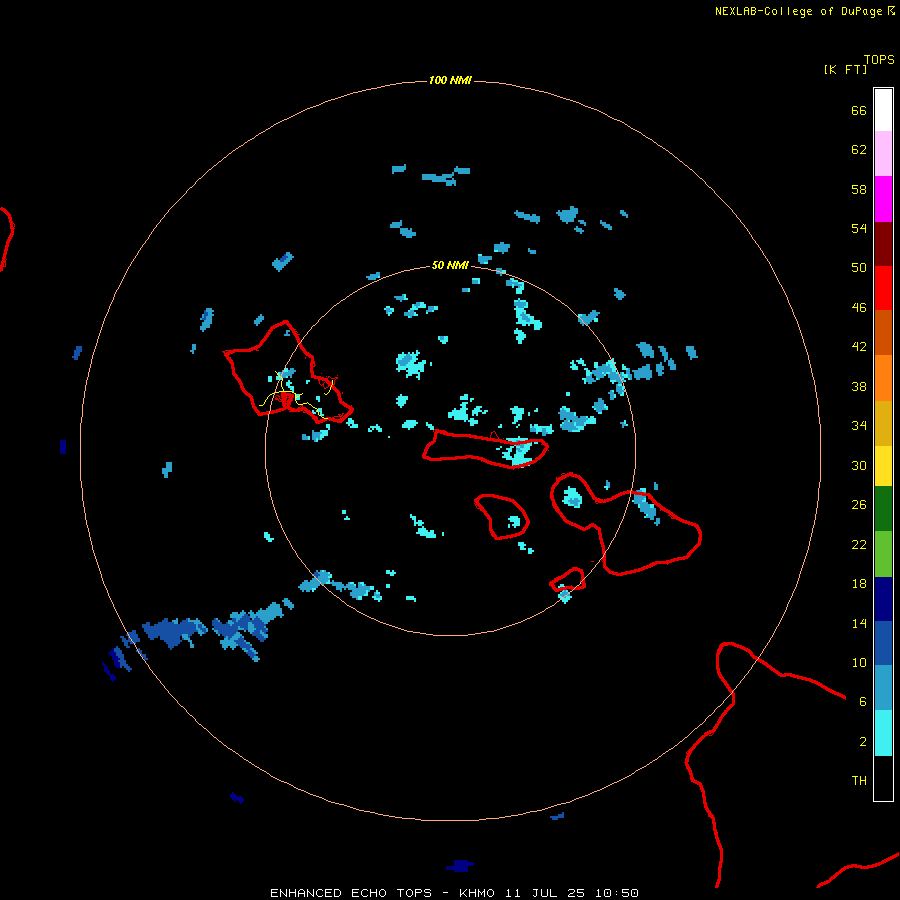The image size is (900, 900).
Task: Click the dark orange 46 kft legend swatch
Action: 883,332
